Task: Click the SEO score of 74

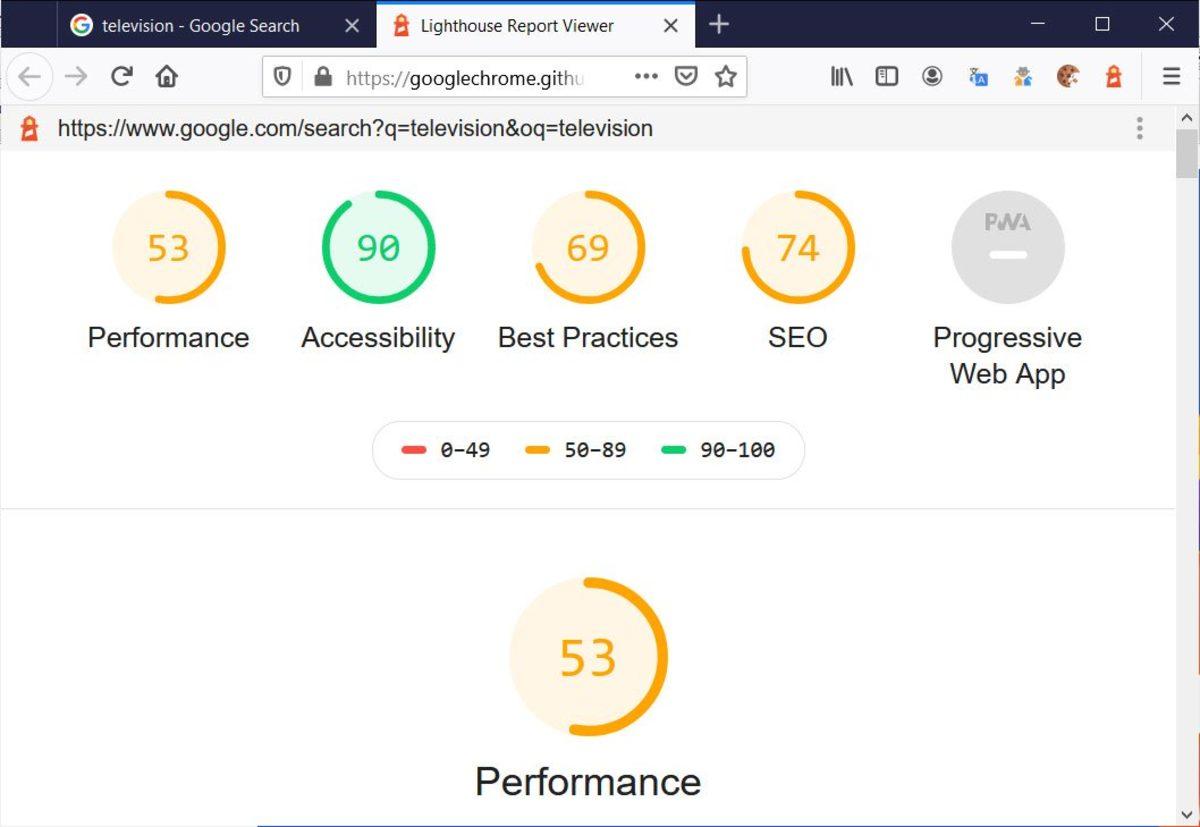Action: coord(796,247)
